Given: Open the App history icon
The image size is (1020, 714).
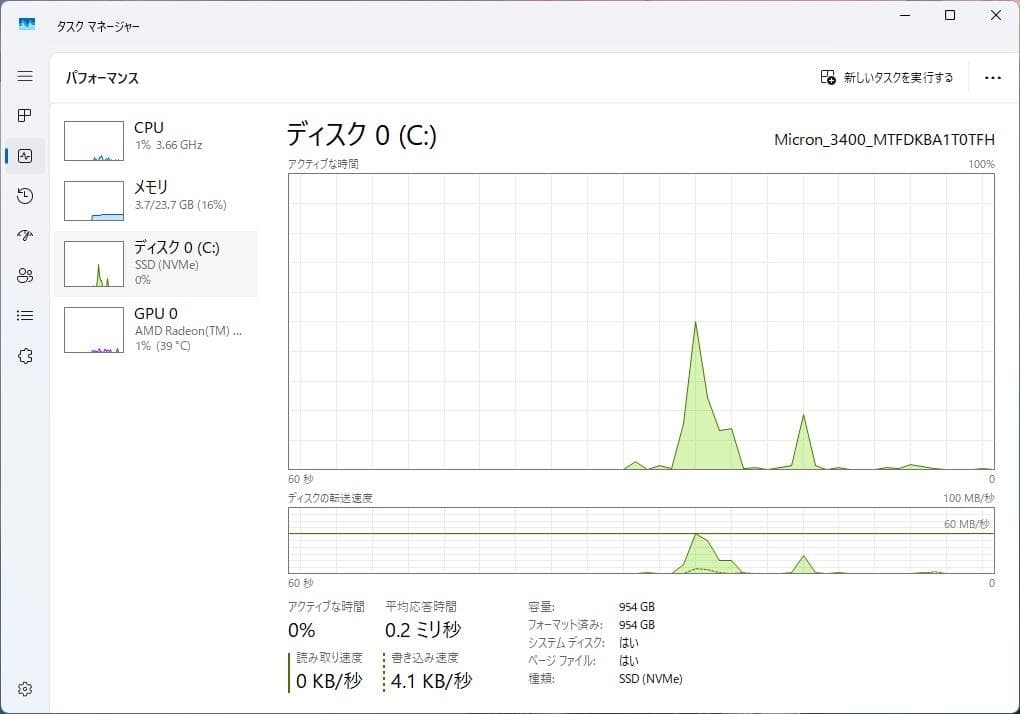Looking at the screenshot, I should [25, 196].
